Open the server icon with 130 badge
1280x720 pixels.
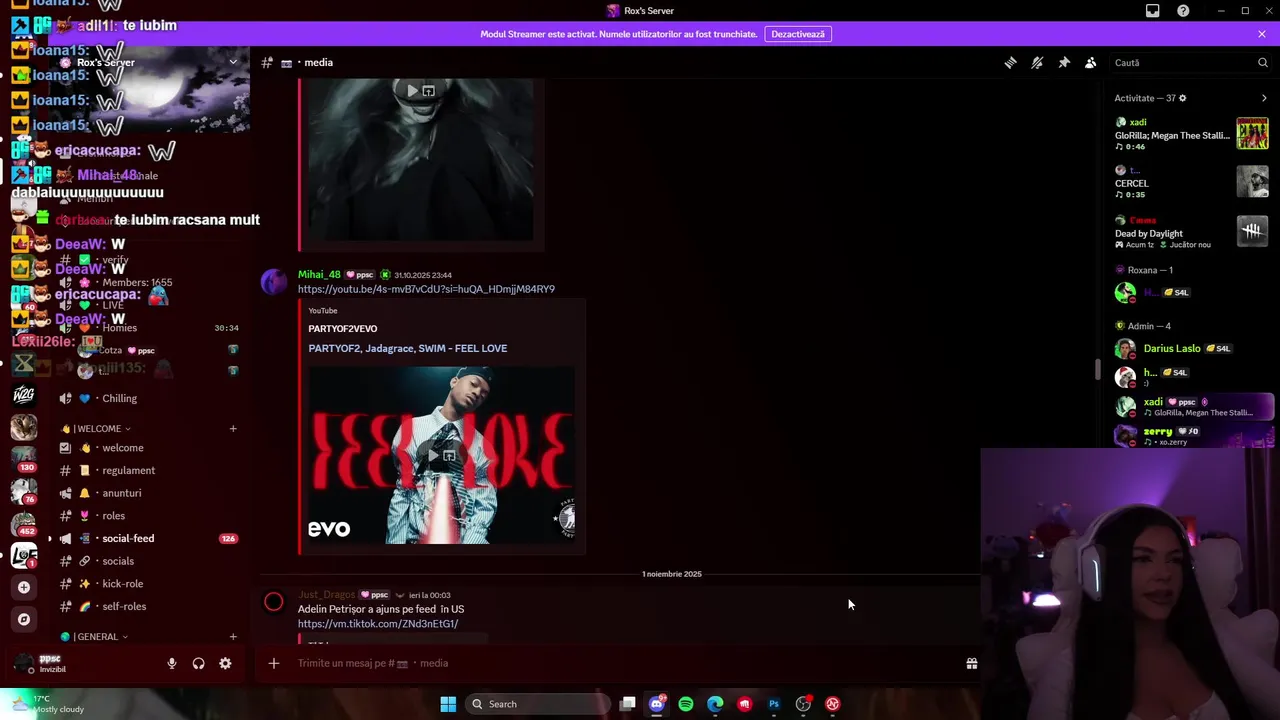point(24,459)
